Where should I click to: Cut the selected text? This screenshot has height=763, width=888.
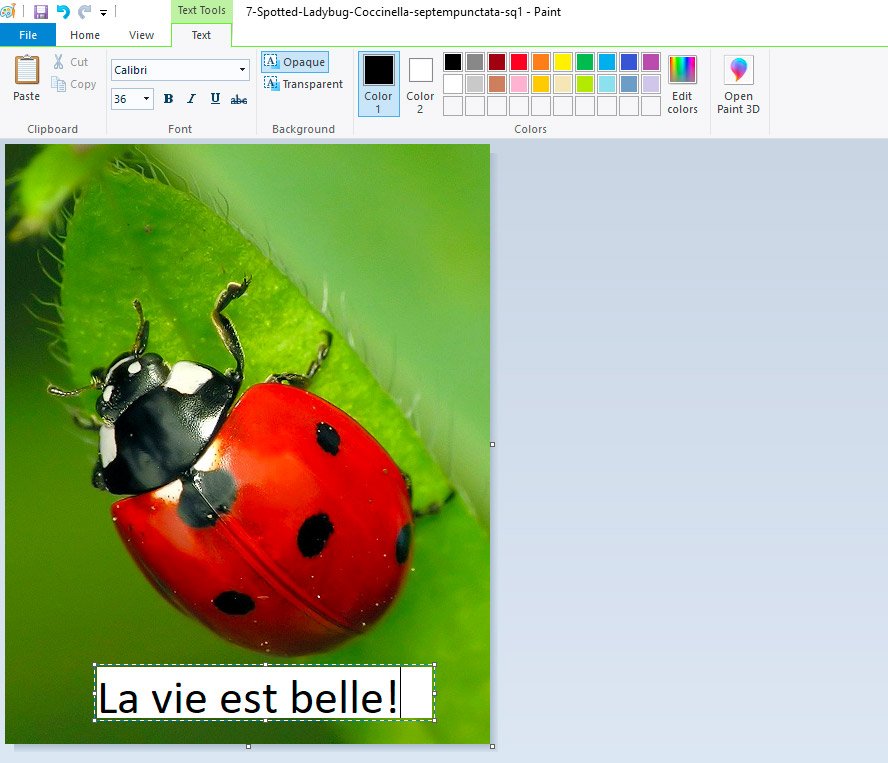tap(71, 62)
